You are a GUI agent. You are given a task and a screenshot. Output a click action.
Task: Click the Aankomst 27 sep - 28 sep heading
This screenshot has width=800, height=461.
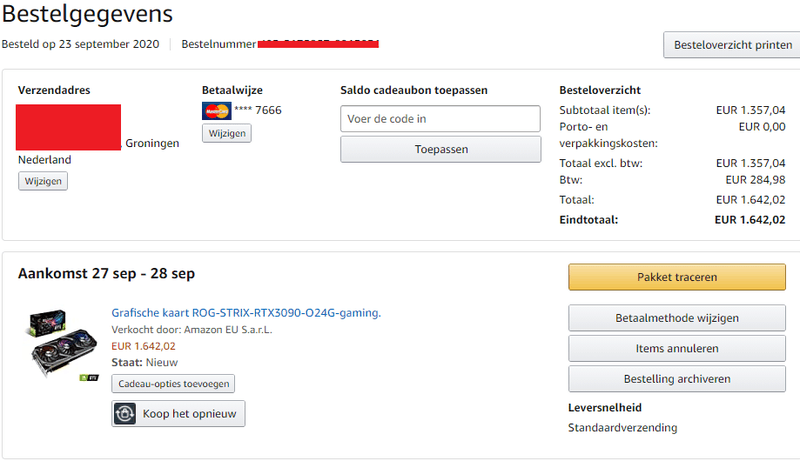(x=106, y=273)
